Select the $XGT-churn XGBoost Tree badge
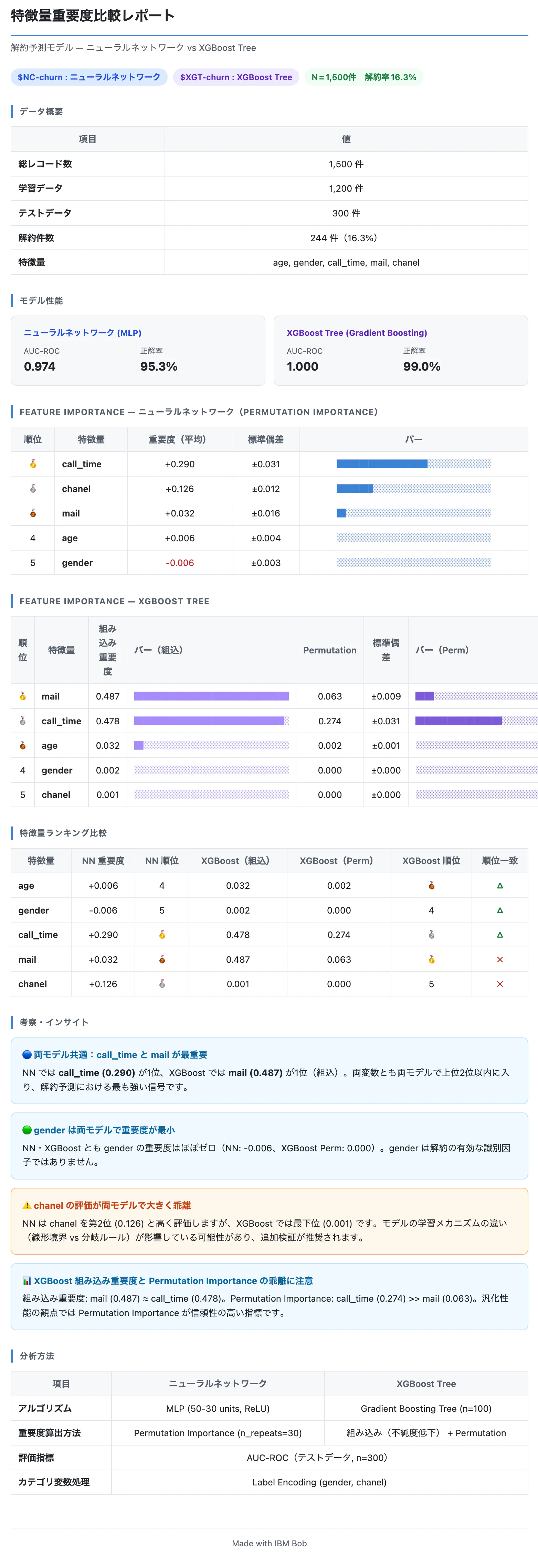The height and width of the screenshot is (1568, 538). tap(236, 77)
